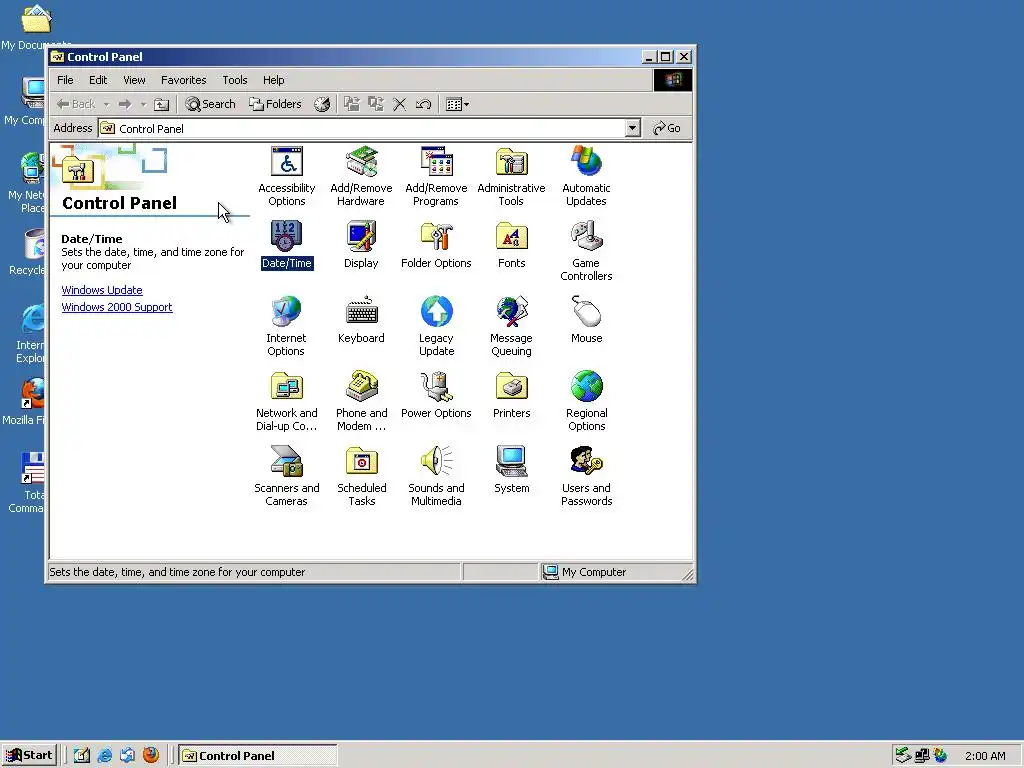Open Add/Remove Programs icon

436,176
